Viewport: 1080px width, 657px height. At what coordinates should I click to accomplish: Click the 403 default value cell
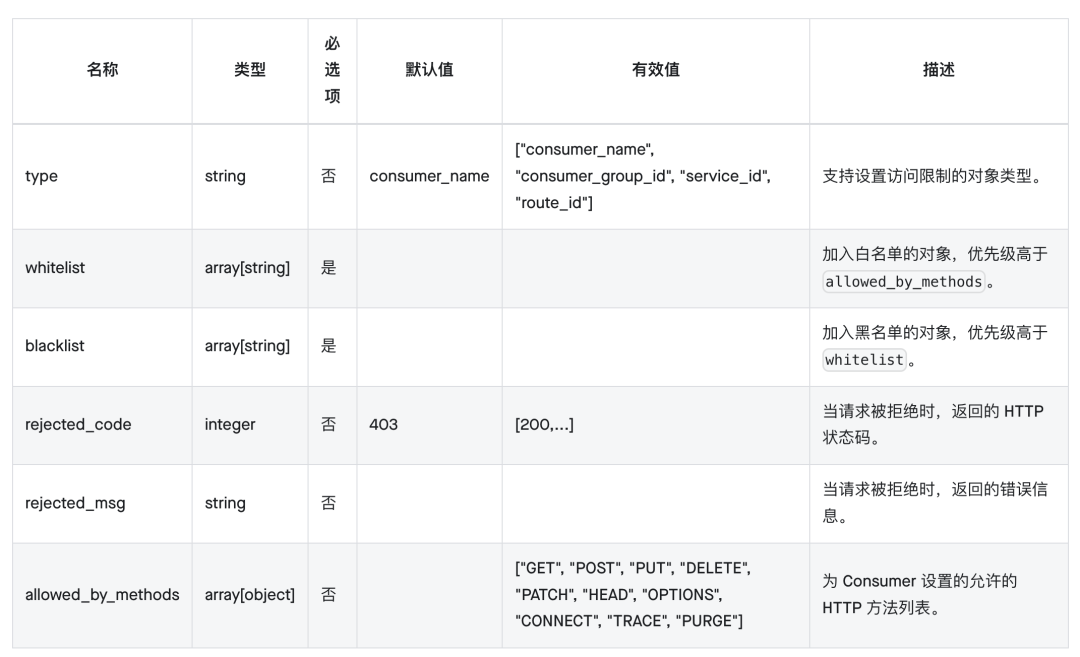[383, 424]
